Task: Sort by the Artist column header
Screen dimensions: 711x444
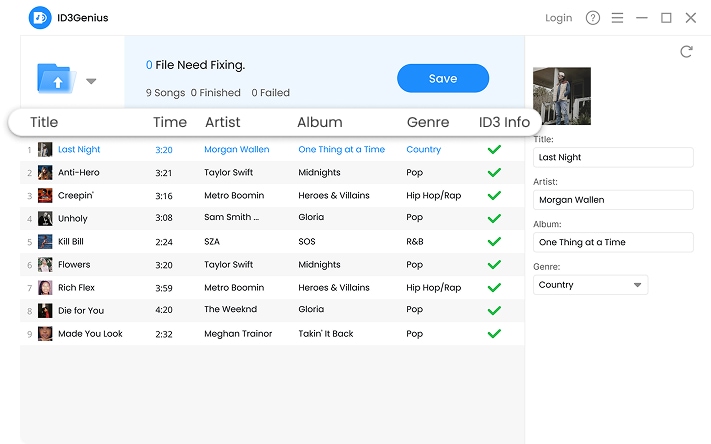Action: click(x=222, y=122)
